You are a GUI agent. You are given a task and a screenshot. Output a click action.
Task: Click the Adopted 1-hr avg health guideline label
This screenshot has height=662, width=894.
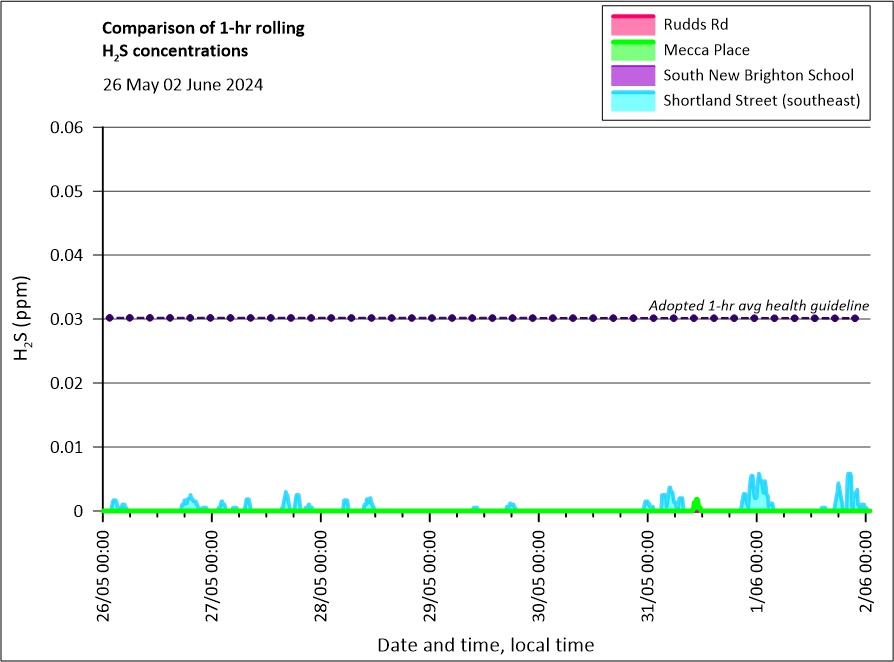point(758,305)
